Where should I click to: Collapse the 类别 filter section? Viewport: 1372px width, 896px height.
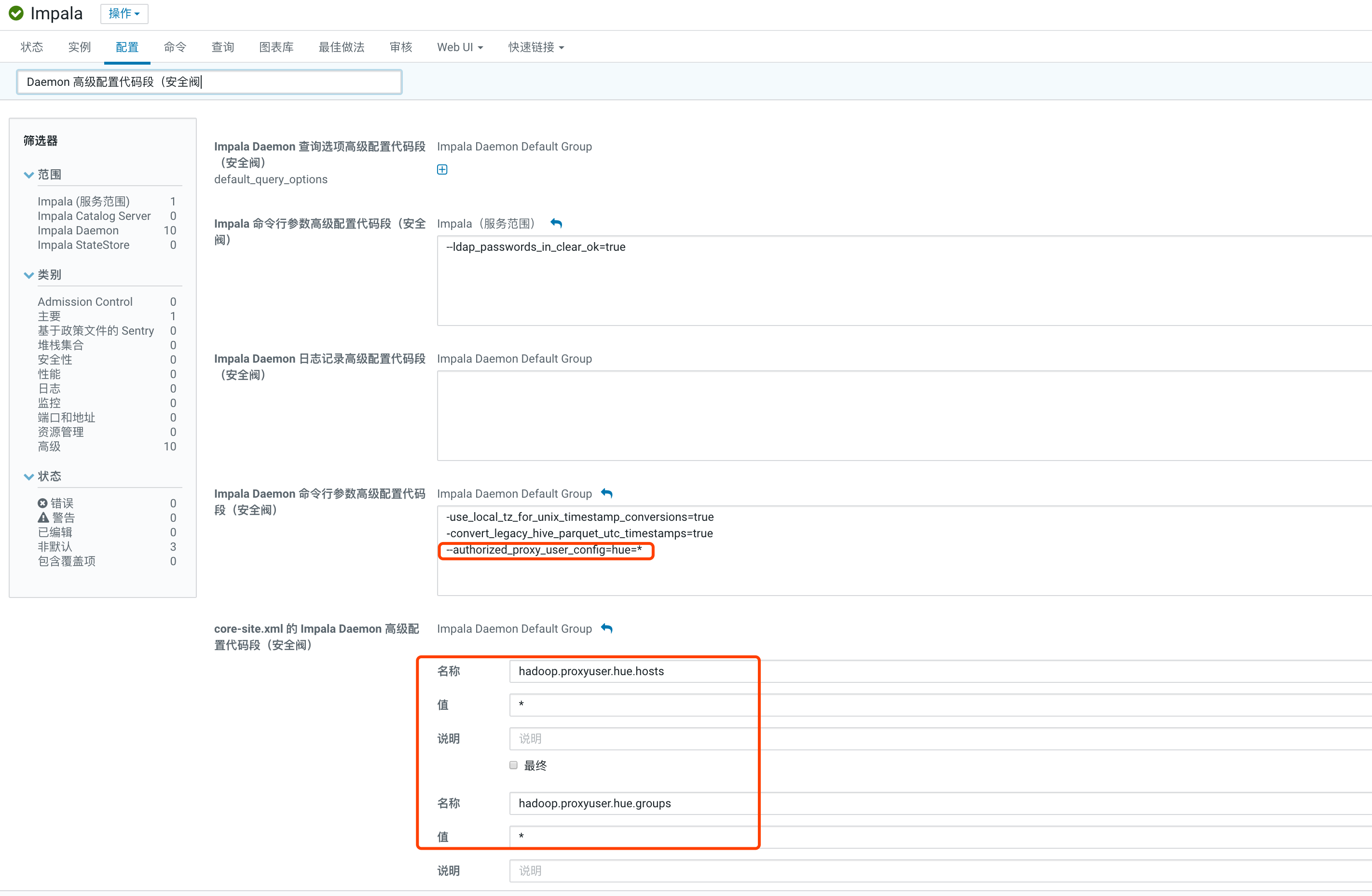click(29, 275)
